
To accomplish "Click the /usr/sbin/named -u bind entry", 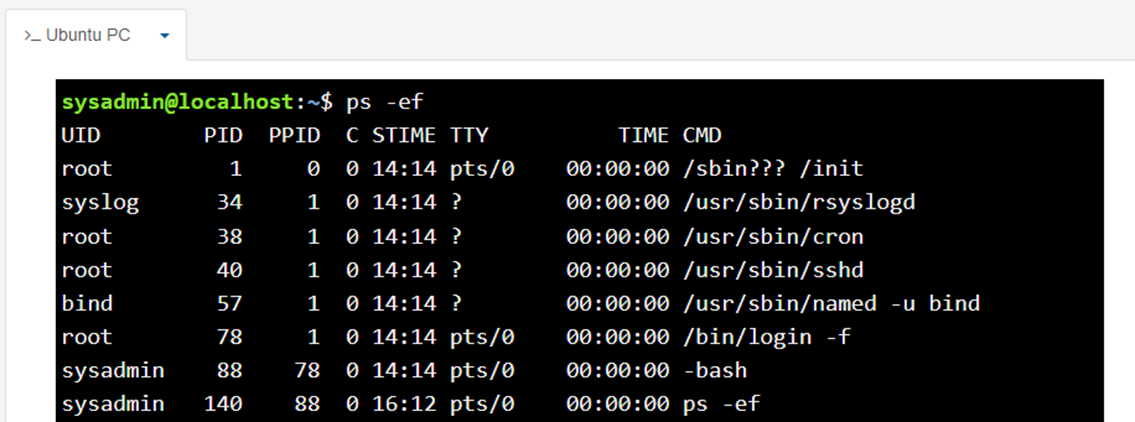I will pyautogui.click(x=831, y=303).
